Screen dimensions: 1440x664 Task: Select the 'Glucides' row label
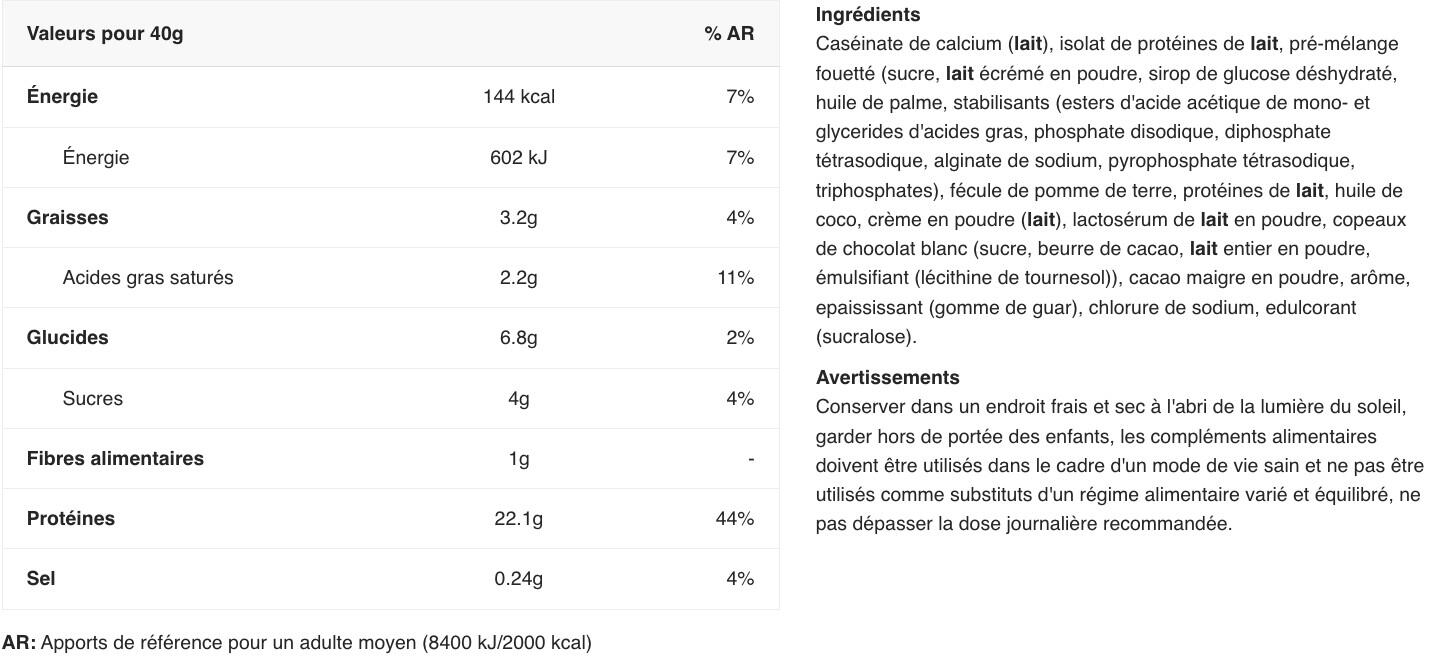67,338
